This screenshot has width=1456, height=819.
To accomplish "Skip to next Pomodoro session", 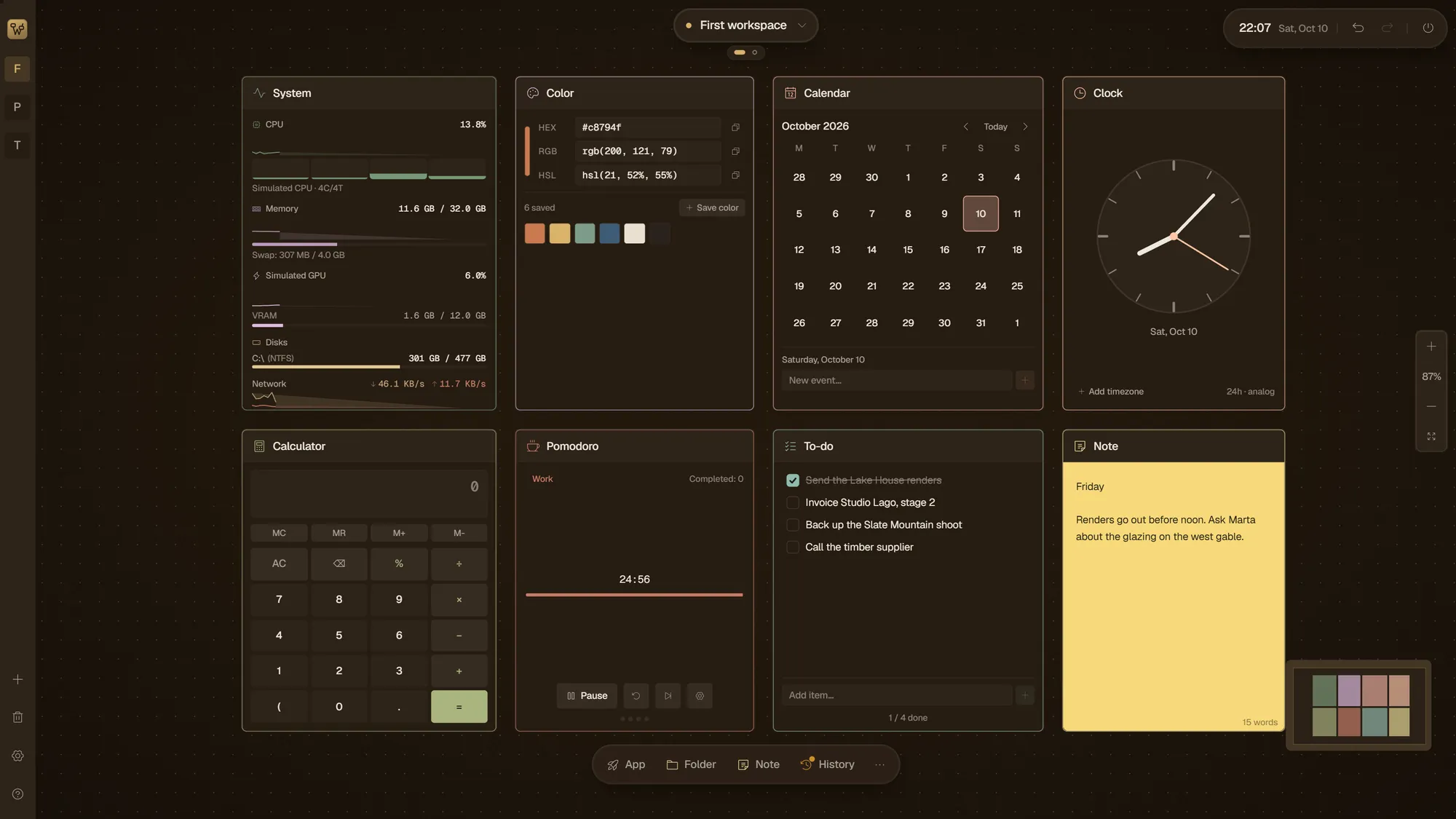I will click(x=668, y=696).
